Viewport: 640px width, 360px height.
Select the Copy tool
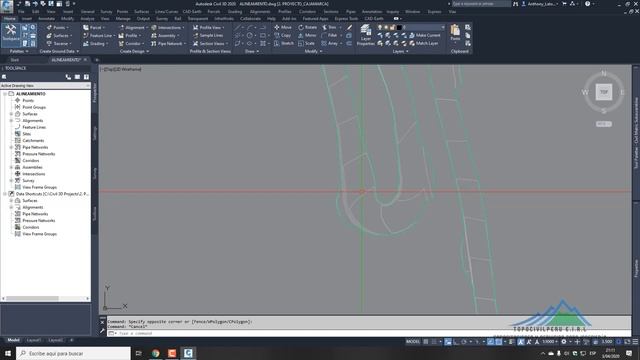tap(282, 36)
